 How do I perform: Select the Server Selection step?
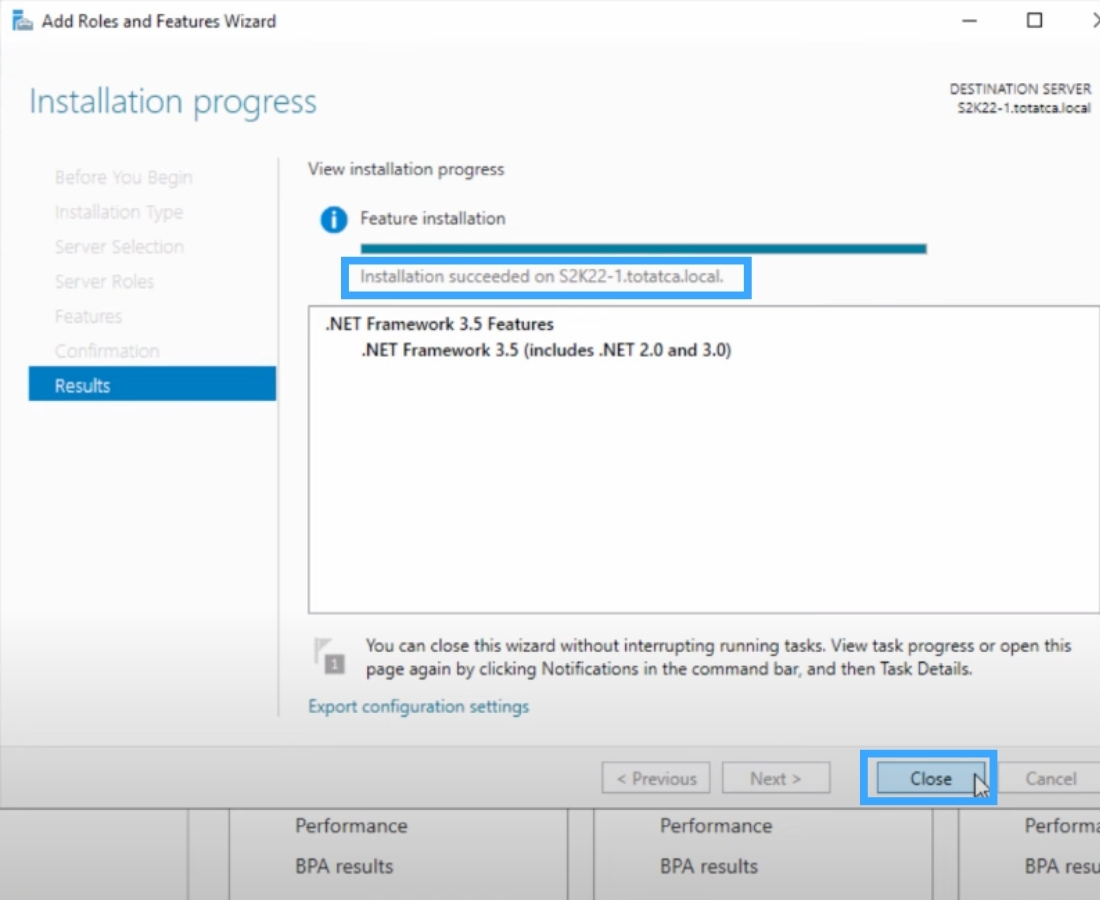[118, 247]
